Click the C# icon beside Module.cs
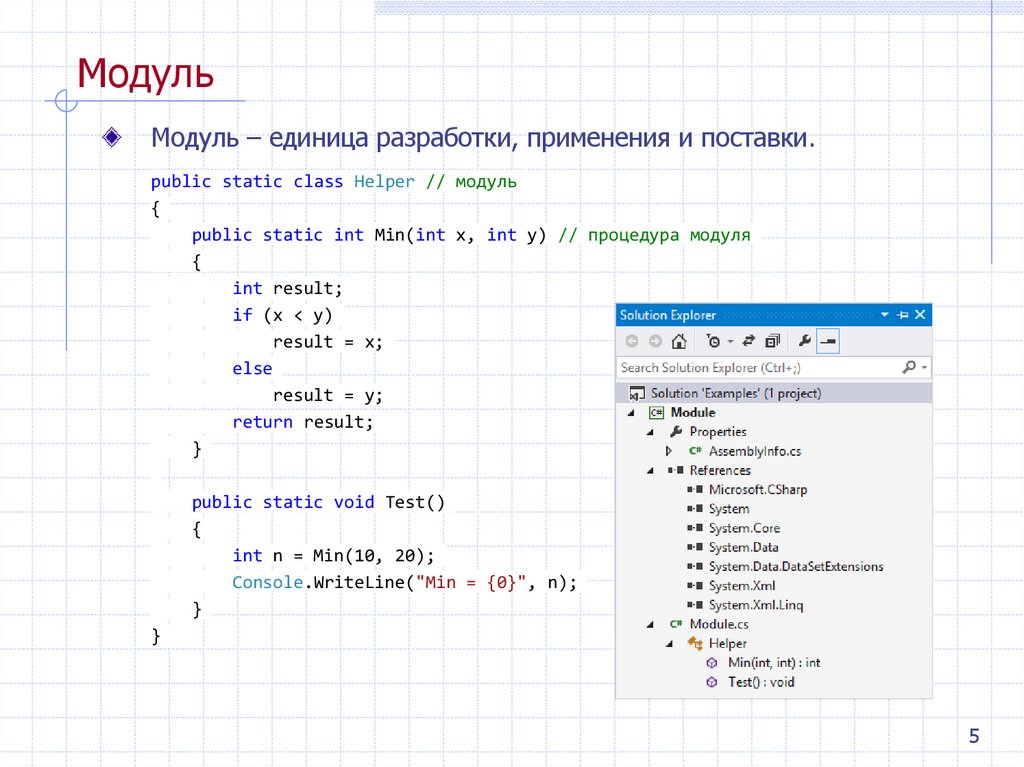The height and width of the screenshot is (767, 1024). (x=674, y=623)
